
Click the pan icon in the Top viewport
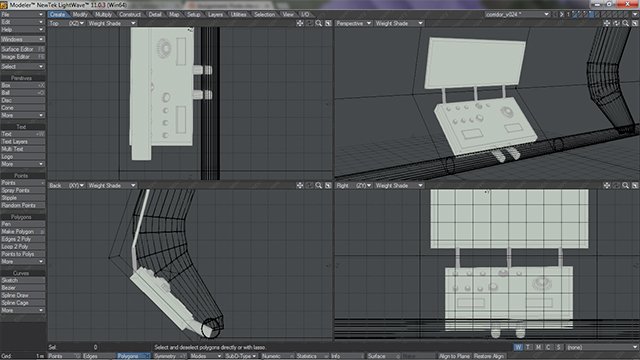point(300,23)
